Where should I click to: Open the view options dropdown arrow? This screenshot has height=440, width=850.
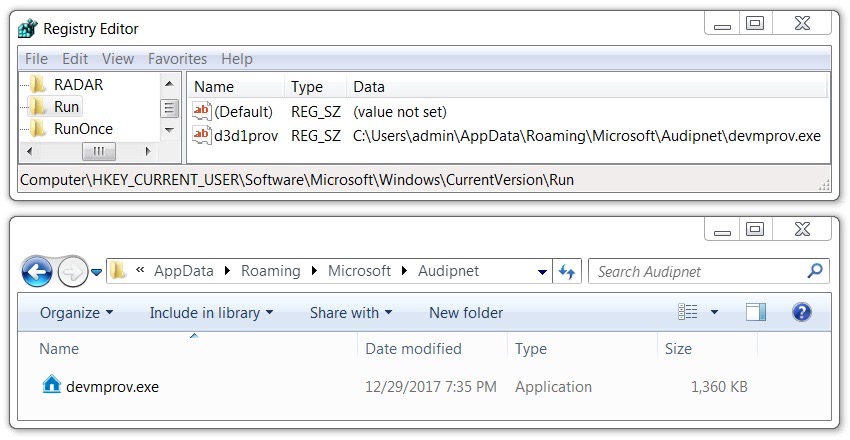tap(714, 312)
